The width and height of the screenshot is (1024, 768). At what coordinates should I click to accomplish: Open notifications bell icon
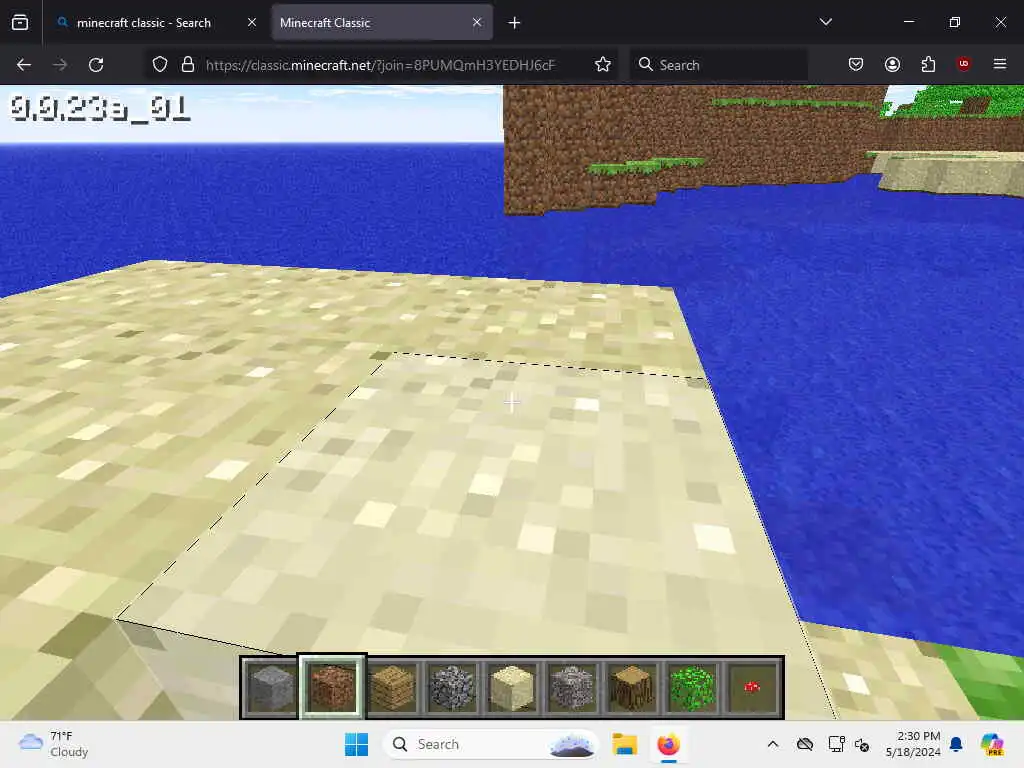pos(956,744)
